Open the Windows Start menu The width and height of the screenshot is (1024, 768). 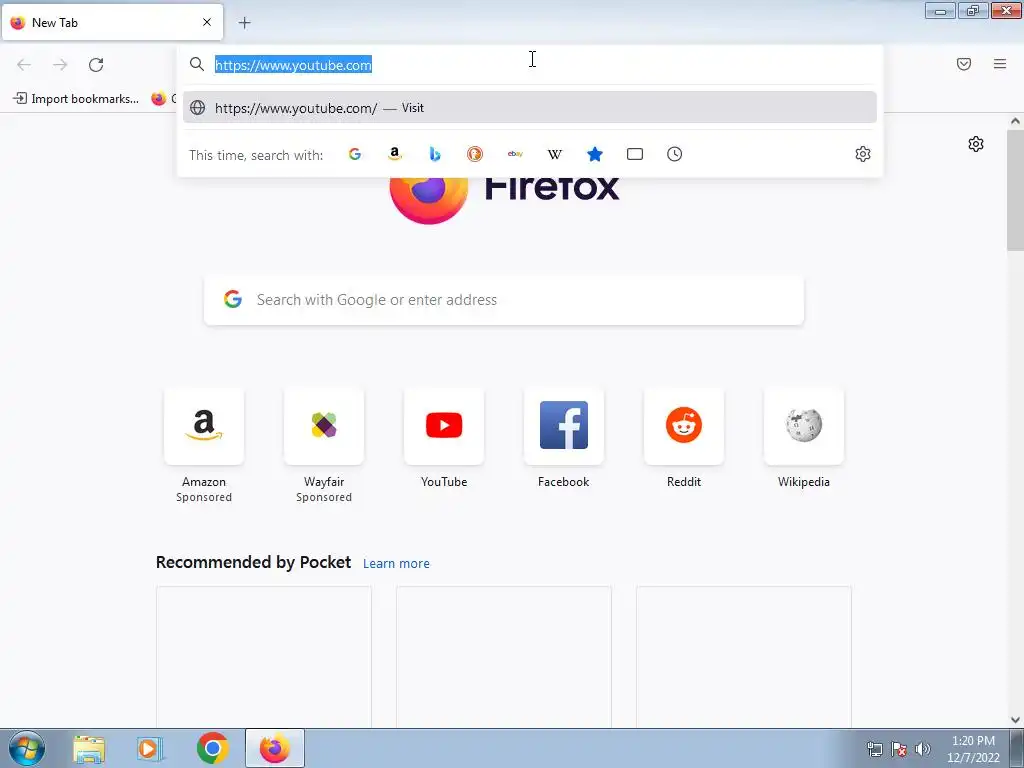coord(27,748)
